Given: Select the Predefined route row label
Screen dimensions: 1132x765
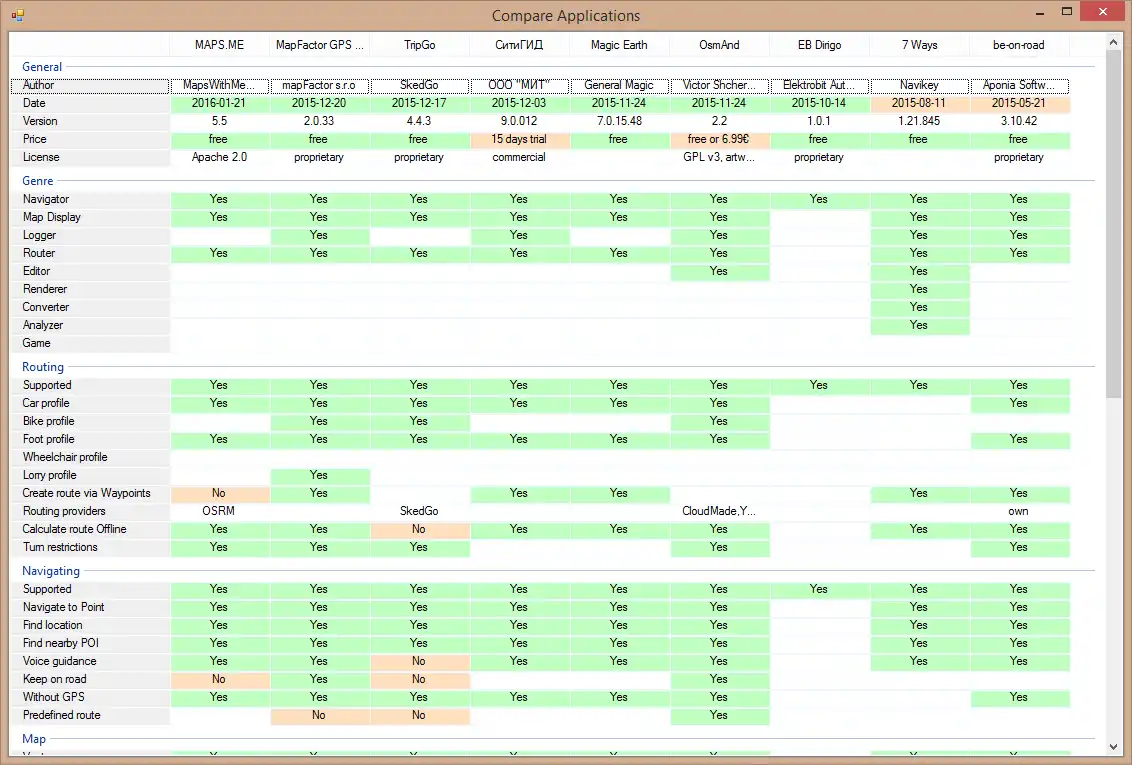Looking at the screenshot, I should click(x=90, y=716).
